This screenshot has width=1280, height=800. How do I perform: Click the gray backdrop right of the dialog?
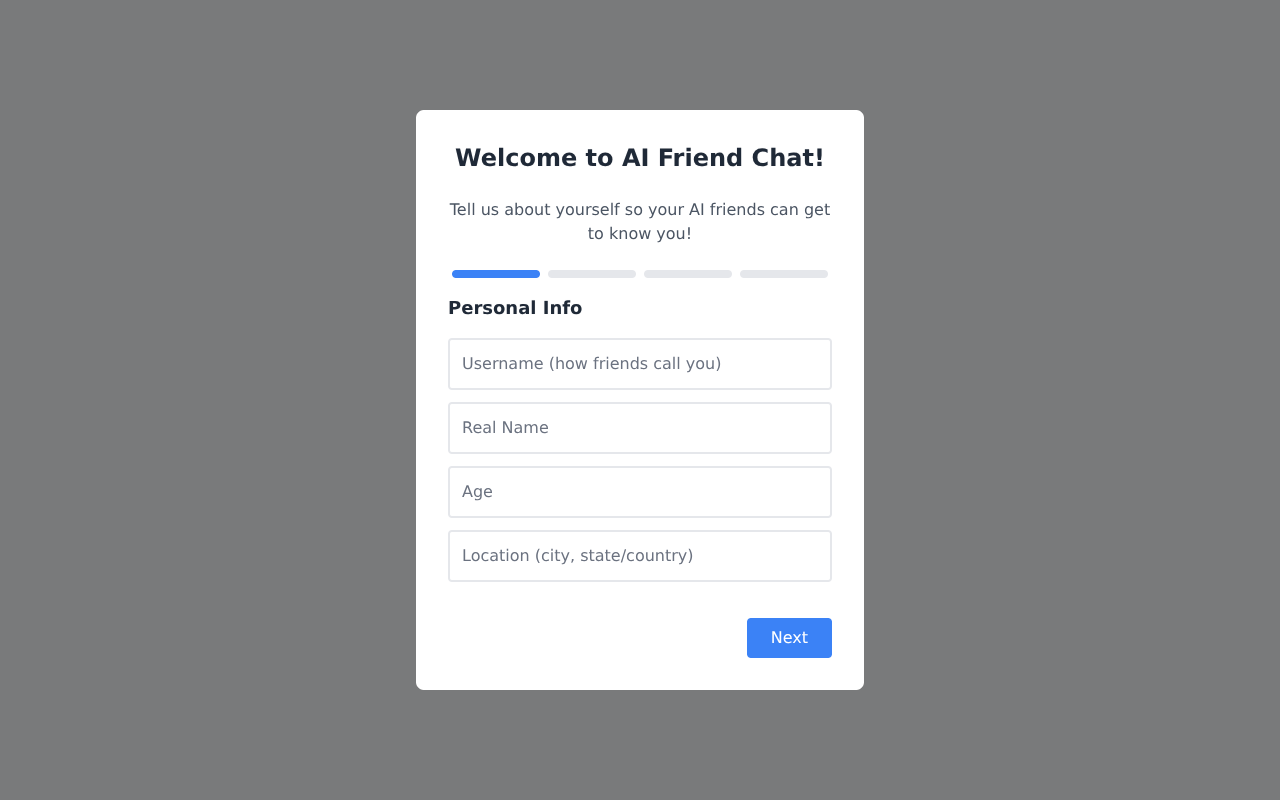click(1072, 400)
